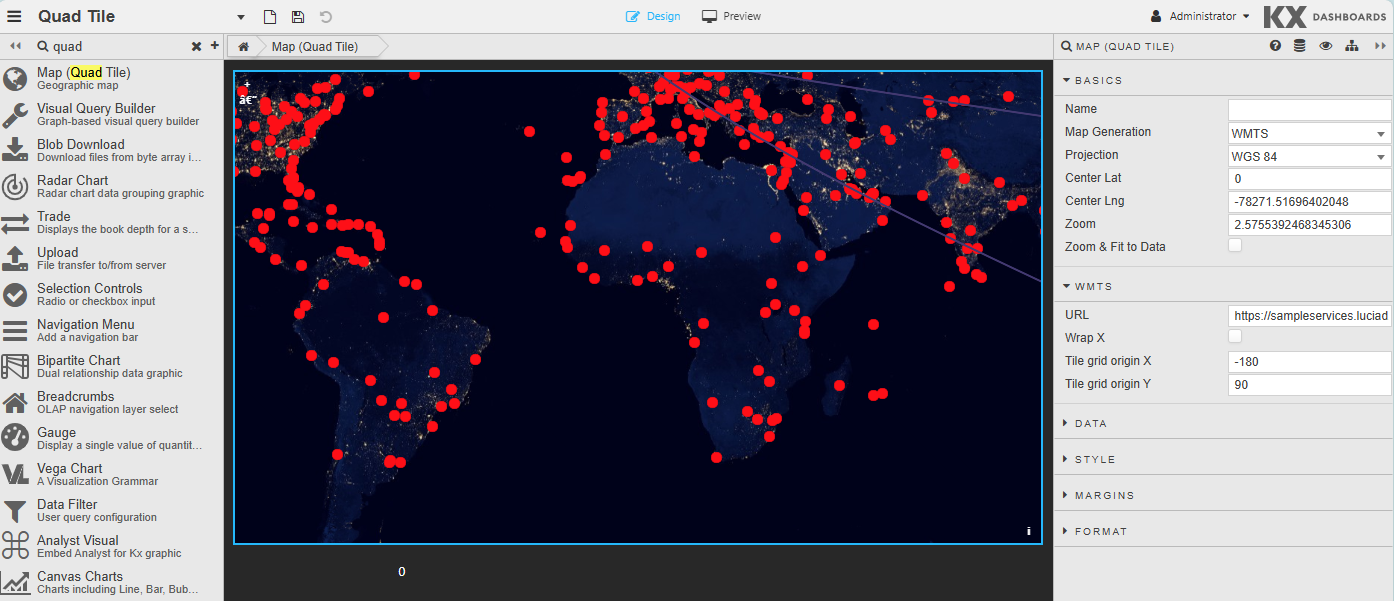Open the hamburger main menu
Image resolution: width=1394 pixels, height=601 pixels.
(14, 16)
